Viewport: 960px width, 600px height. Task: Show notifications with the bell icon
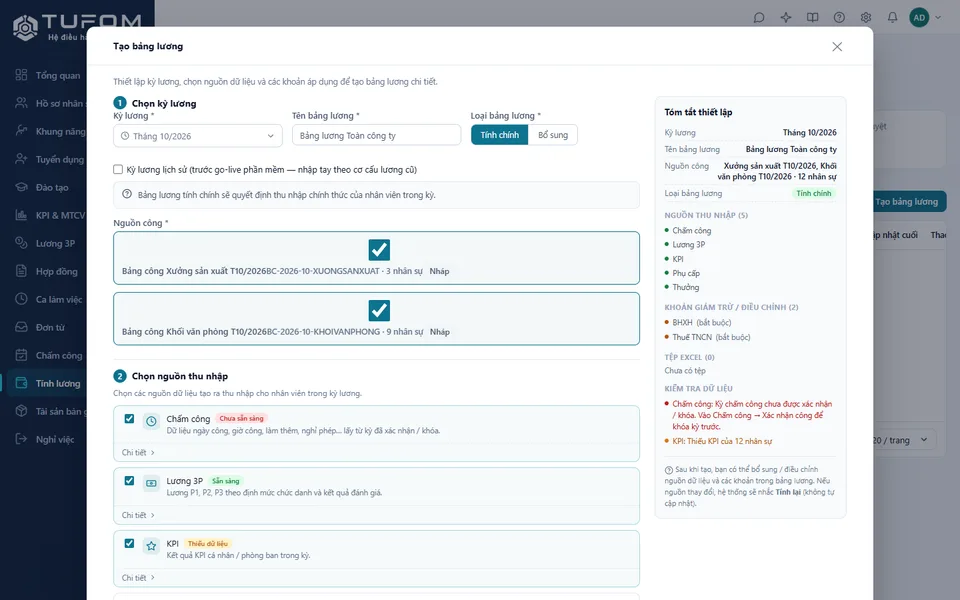[x=893, y=18]
